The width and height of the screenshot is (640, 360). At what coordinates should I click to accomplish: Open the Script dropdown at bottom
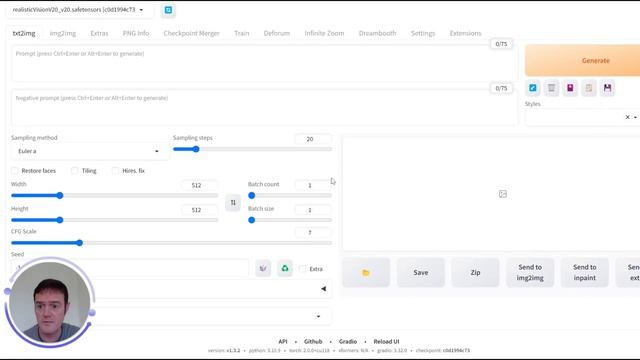318,316
